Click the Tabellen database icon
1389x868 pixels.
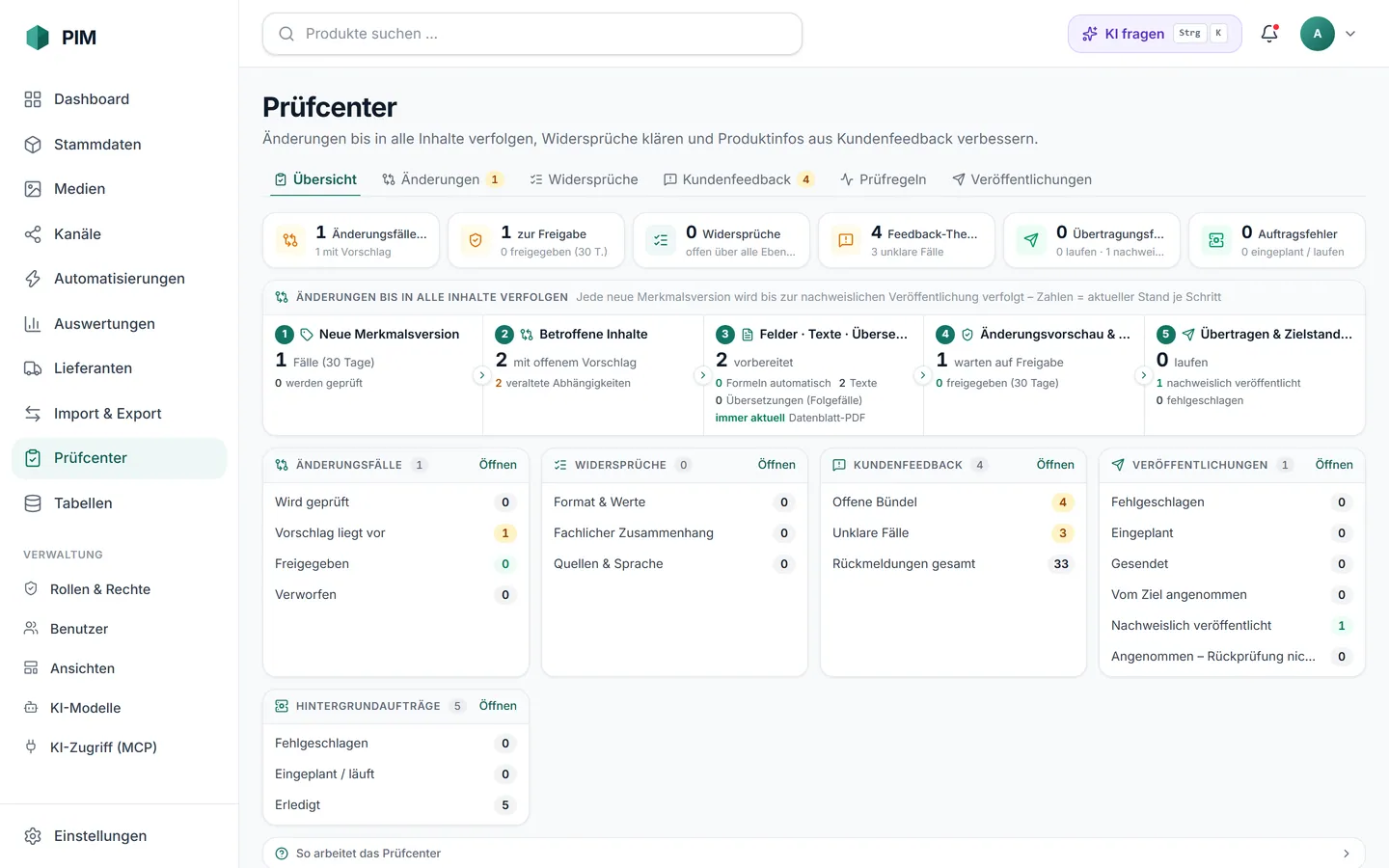click(x=33, y=503)
